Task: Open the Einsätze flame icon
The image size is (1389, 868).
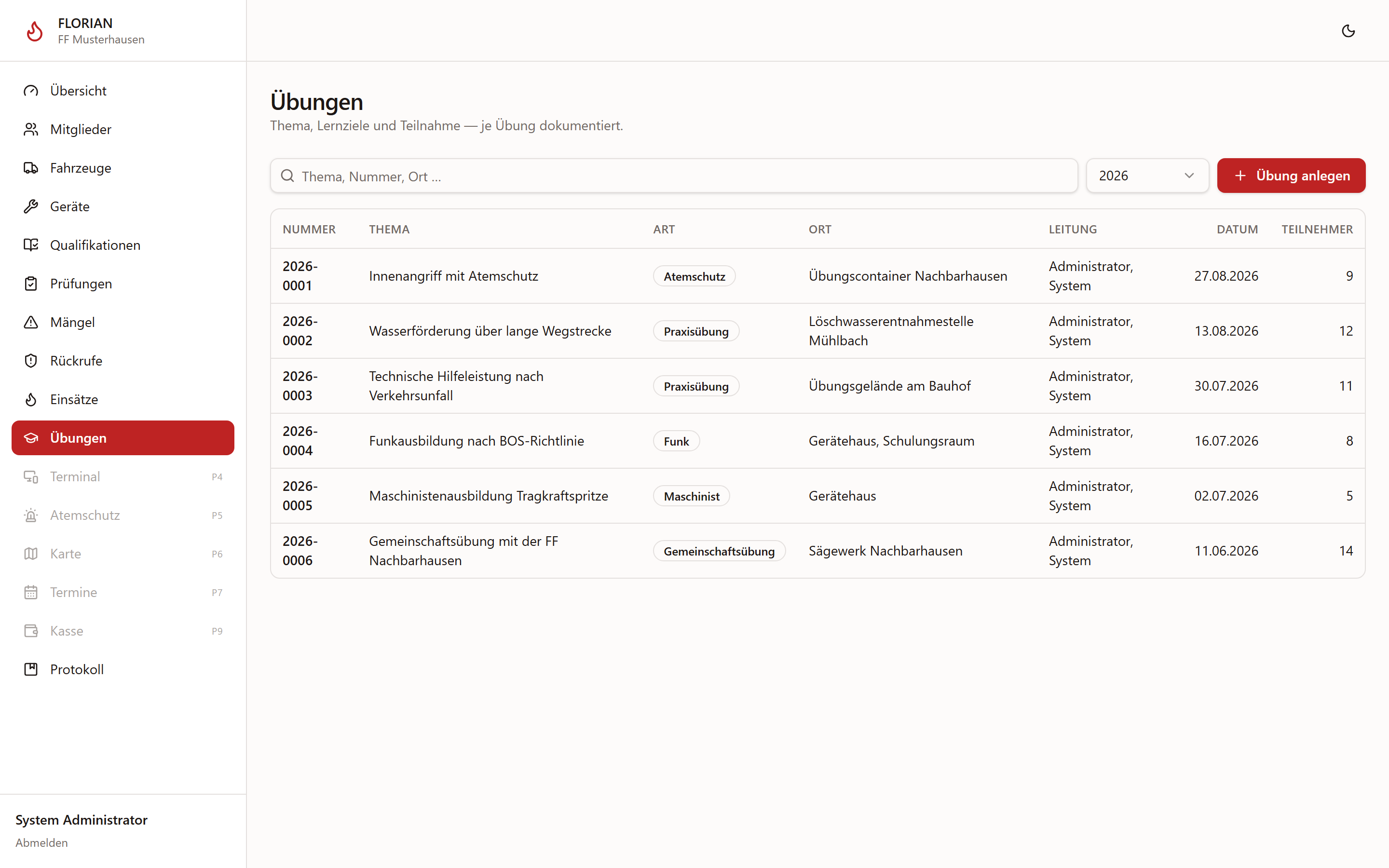Action: pyautogui.click(x=31, y=399)
